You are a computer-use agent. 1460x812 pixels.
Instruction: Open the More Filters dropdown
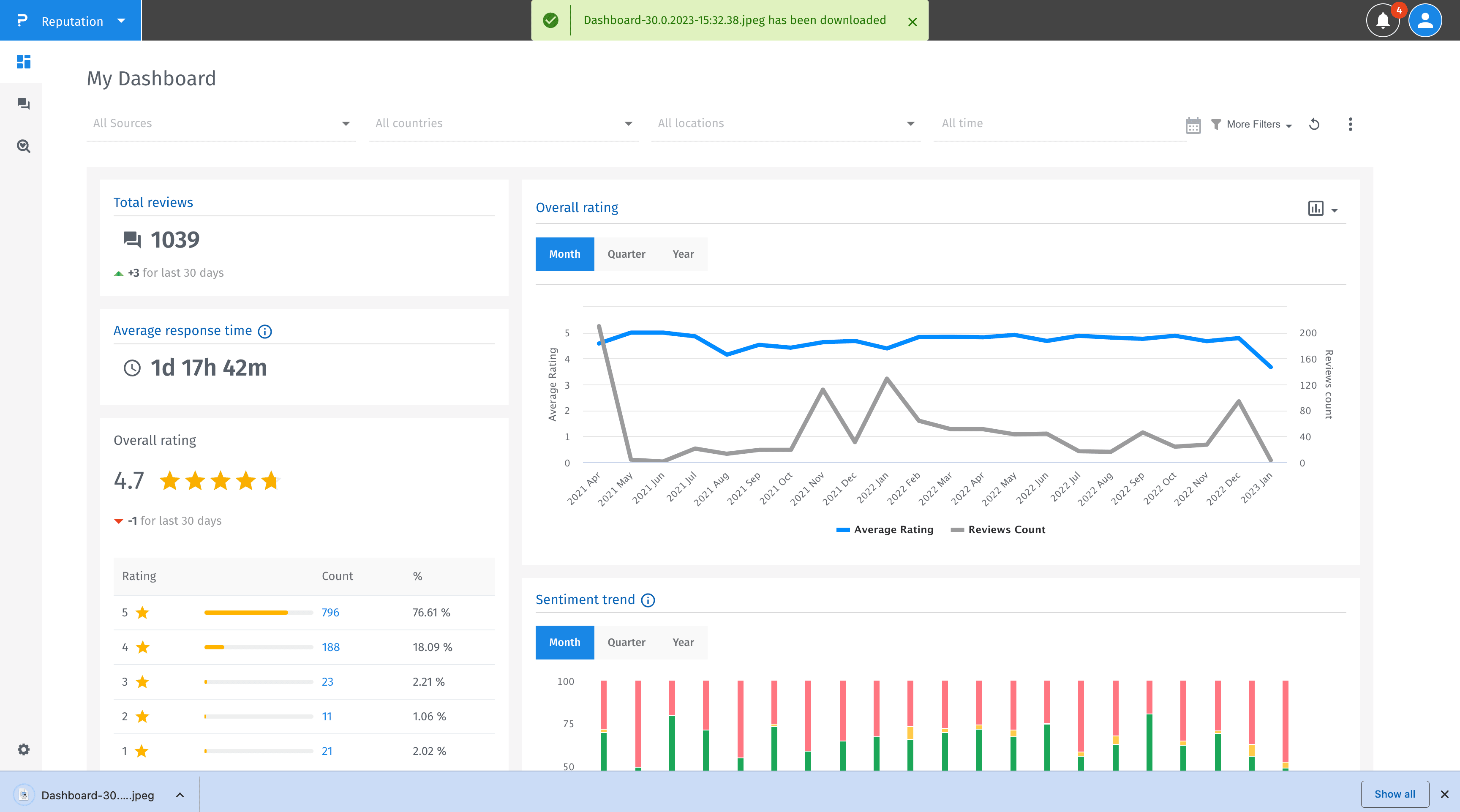(x=1251, y=124)
